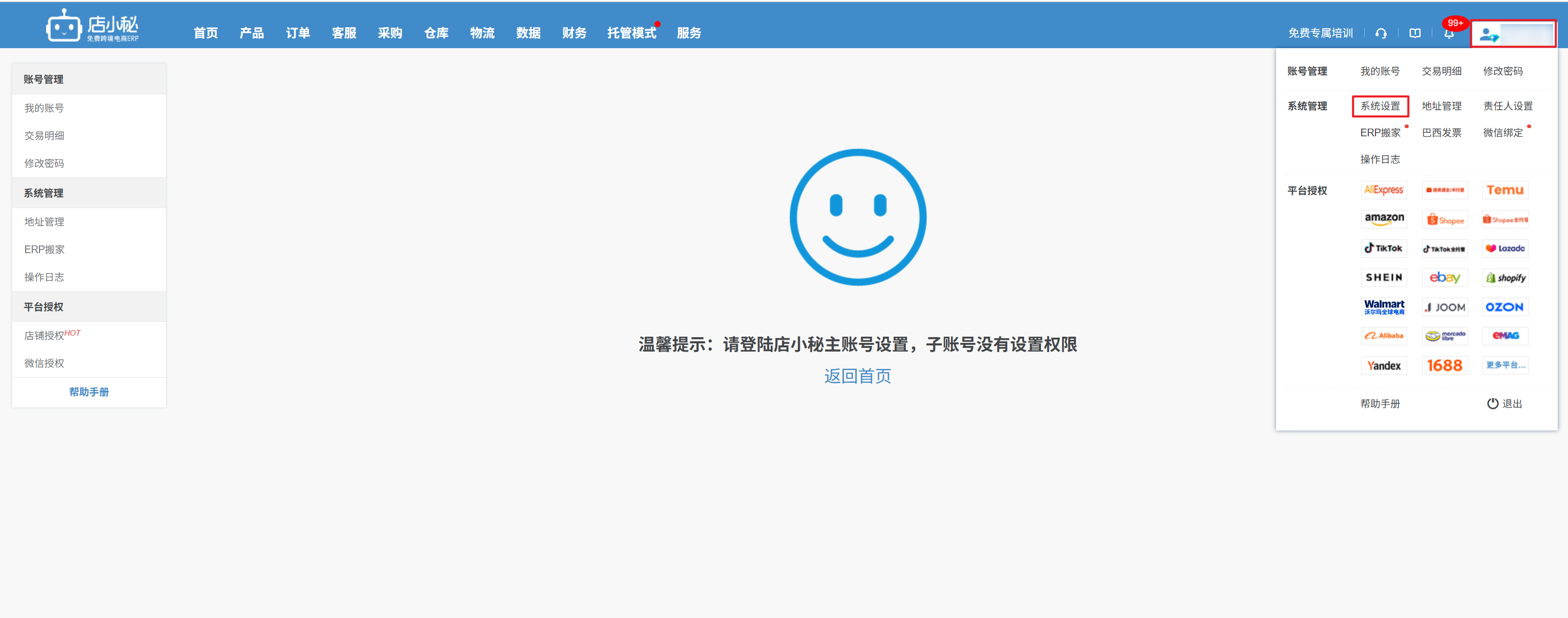Select the Temu platform logo
Screen dimensions: 1568x618
tap(1505, 190)
